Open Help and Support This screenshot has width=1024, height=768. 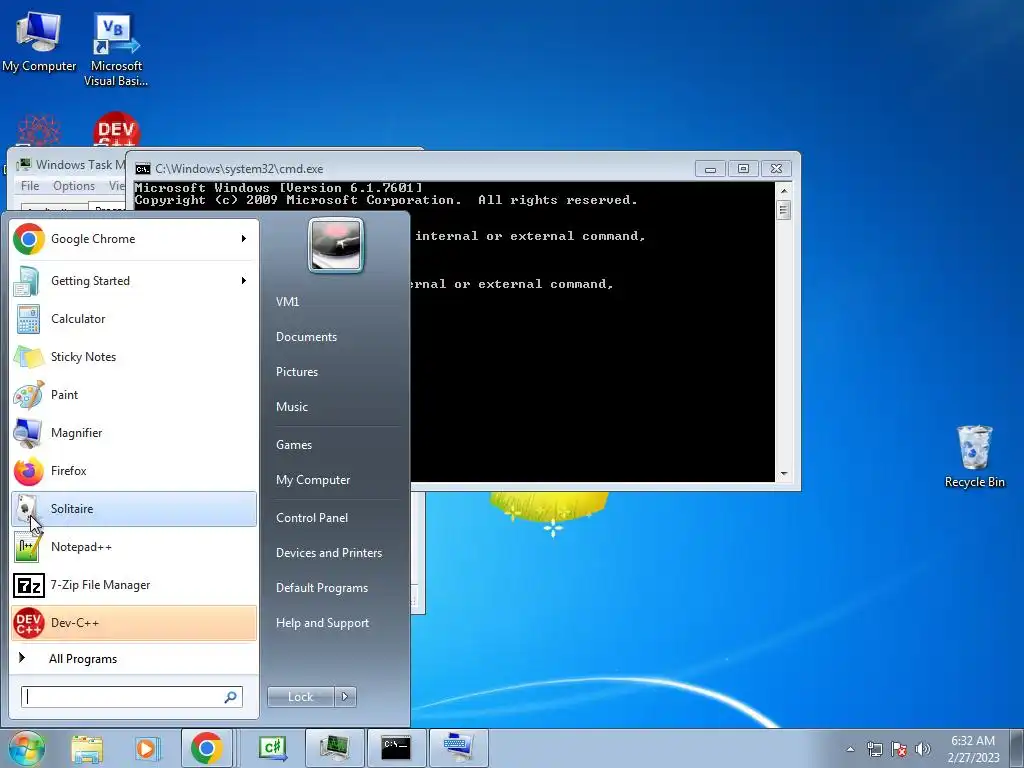pyautogui.click(x=323, y=623)
